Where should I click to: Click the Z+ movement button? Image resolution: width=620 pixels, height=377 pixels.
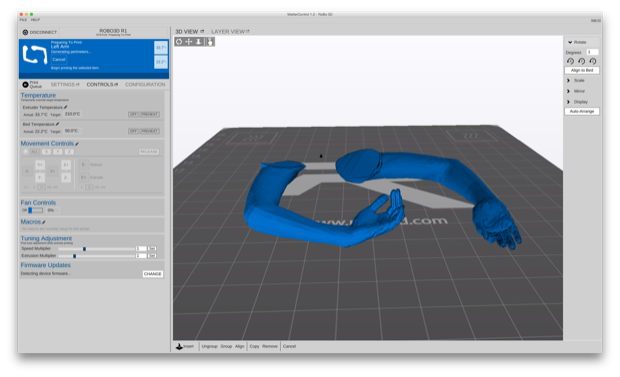coord(66,165)
